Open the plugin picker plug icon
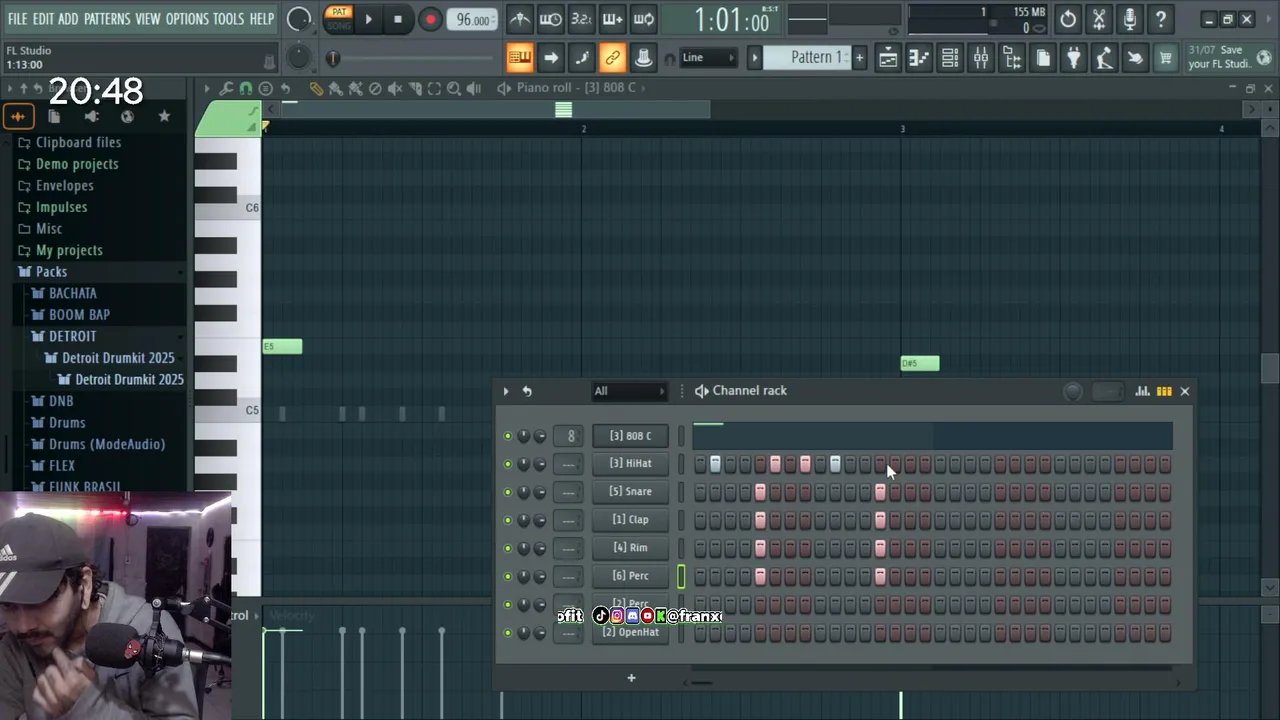The height and width of the screenshot is (720, 1280). click(1073, 58)
